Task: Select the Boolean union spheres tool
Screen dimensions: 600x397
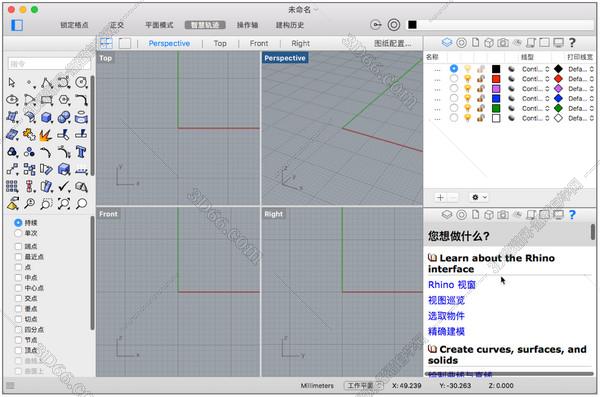Action: pos(64,117)
